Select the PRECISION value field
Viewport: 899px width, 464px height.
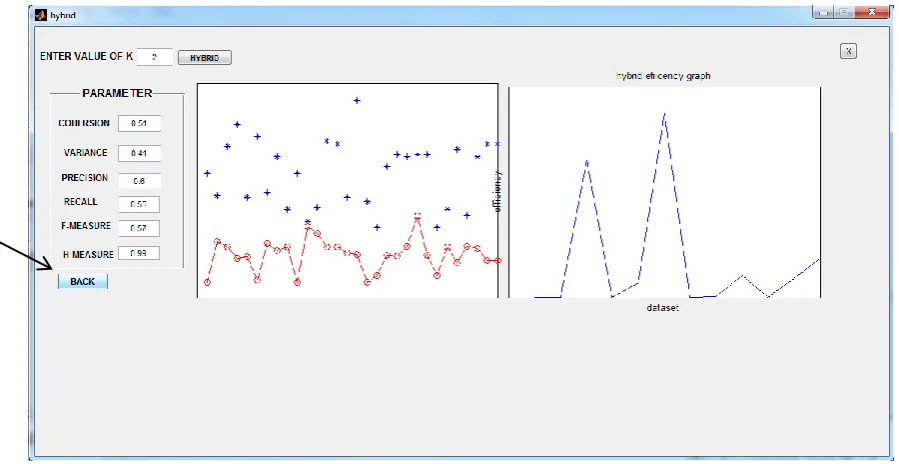click(139, 181)
